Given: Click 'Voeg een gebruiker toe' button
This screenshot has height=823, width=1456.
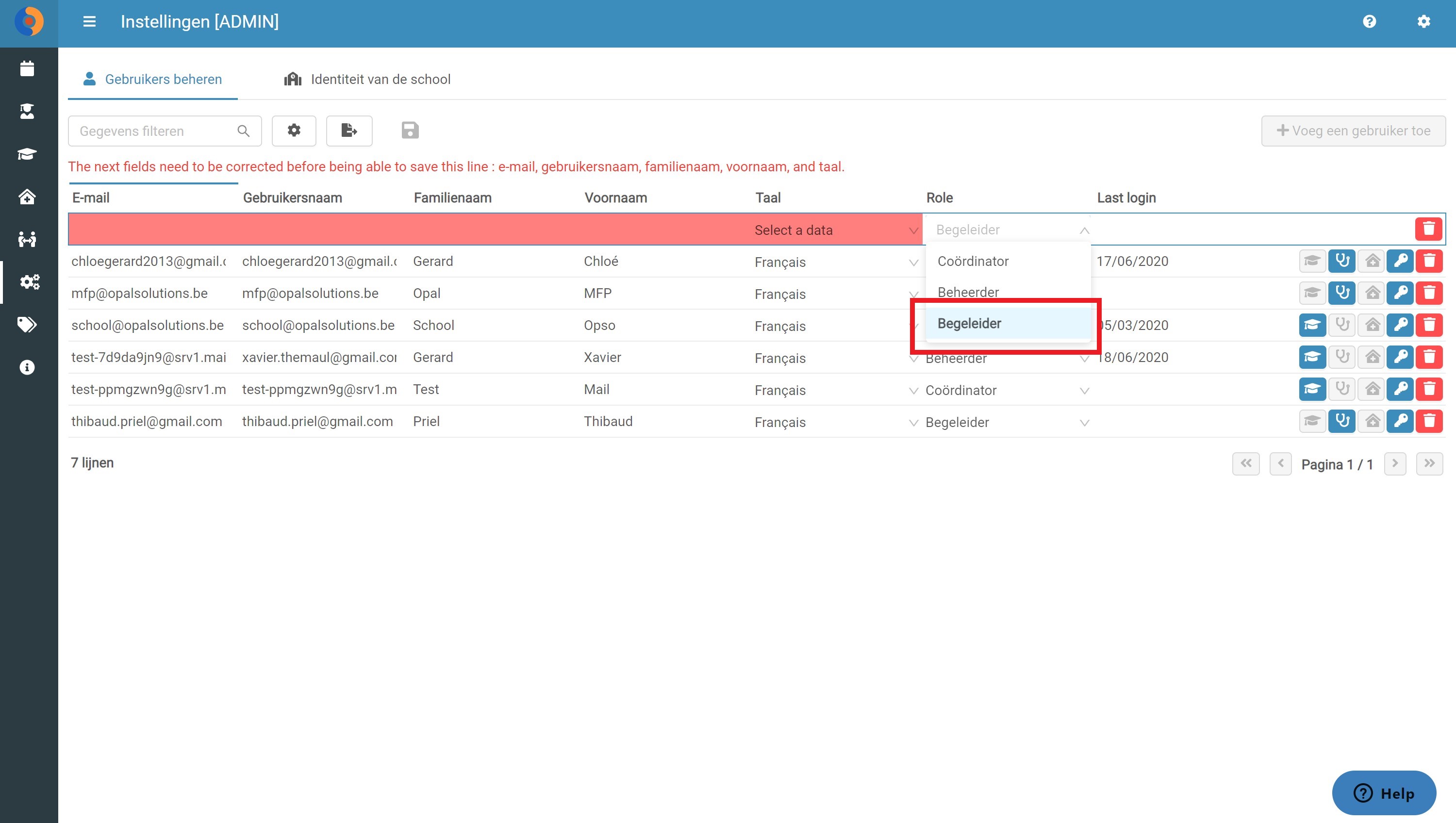Looking at the screenshot, I should tap(1353, 131).
